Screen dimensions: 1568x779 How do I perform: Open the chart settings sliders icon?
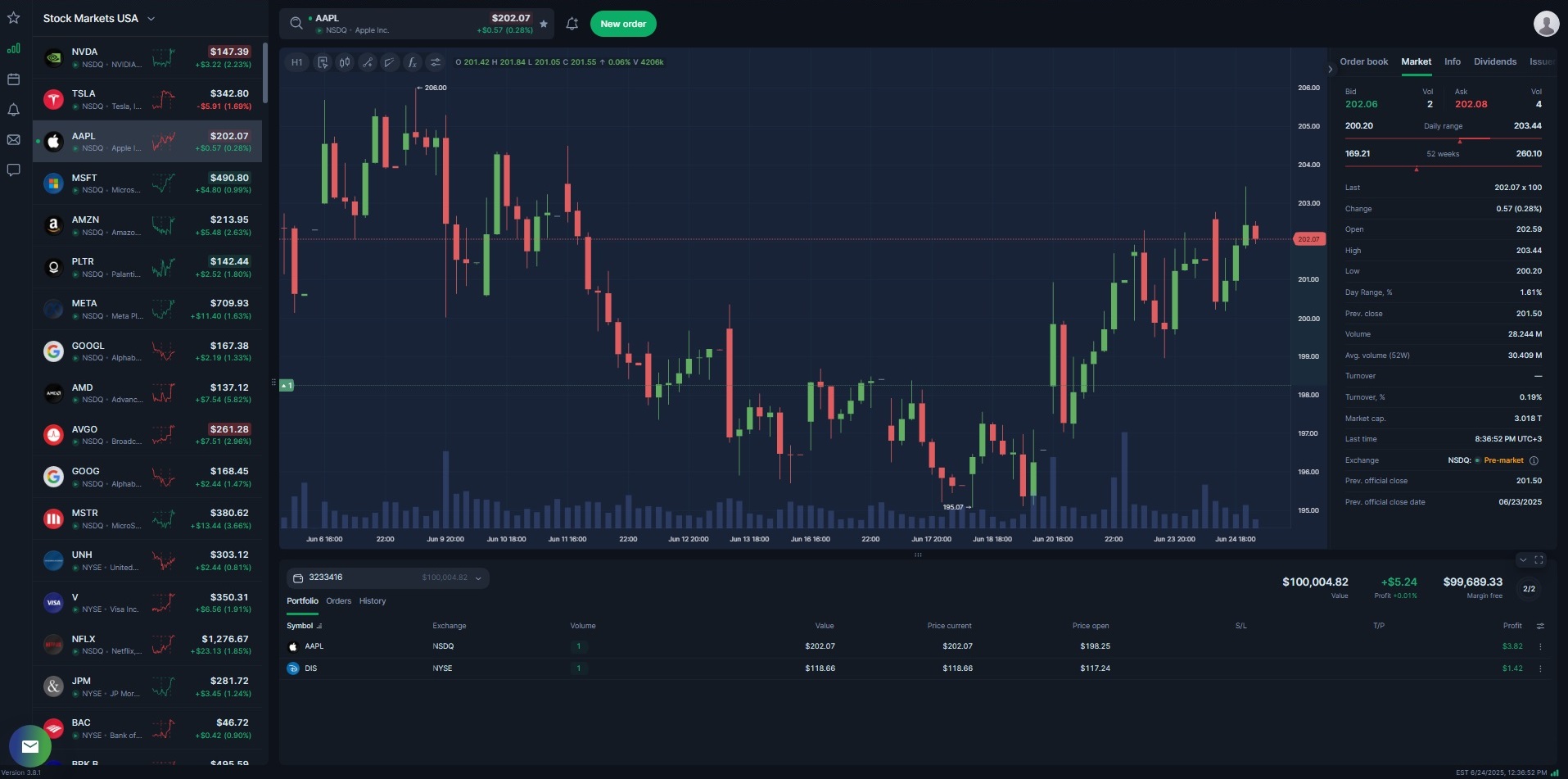pyautogui.click(x=434, y=61)
